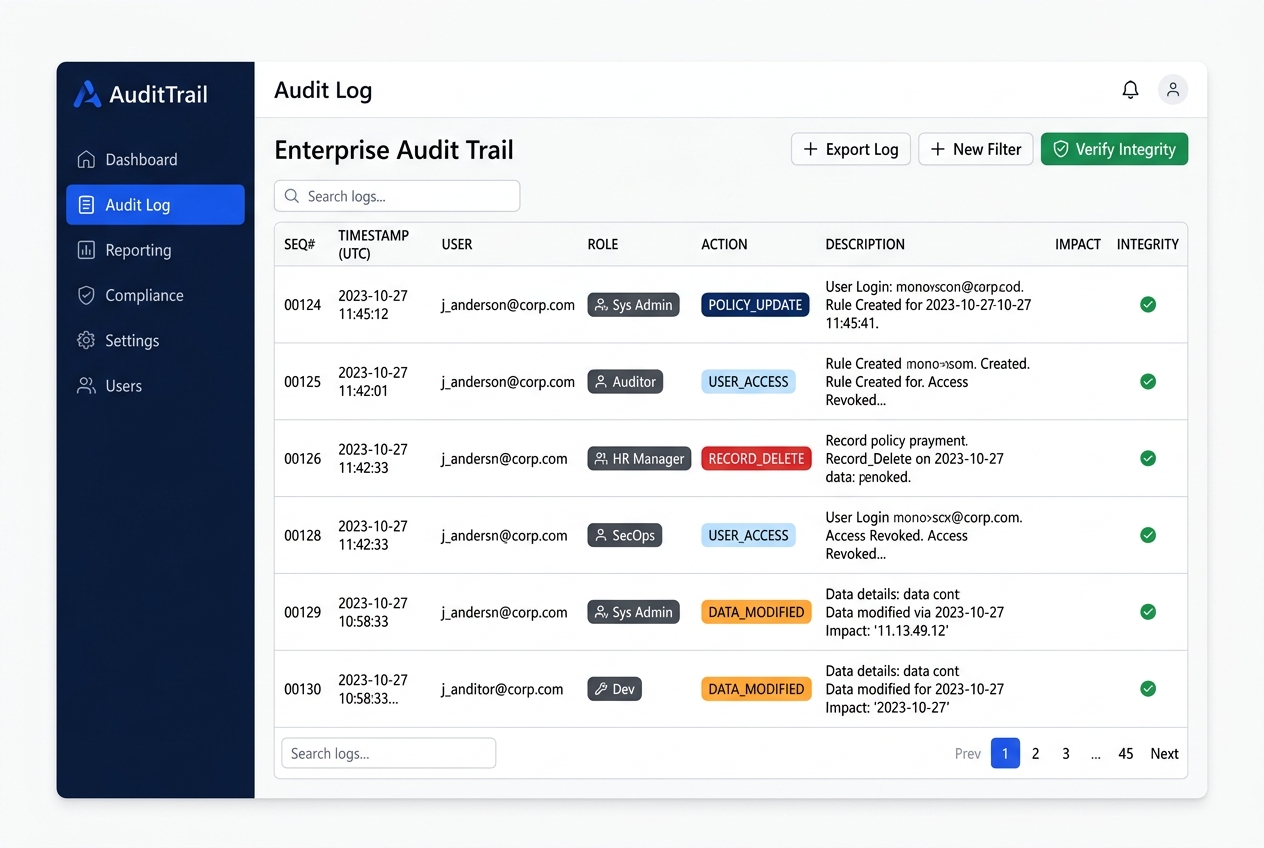Jump to page 45 of results
Viewport: 1264px width, 848px height.
1126,753
